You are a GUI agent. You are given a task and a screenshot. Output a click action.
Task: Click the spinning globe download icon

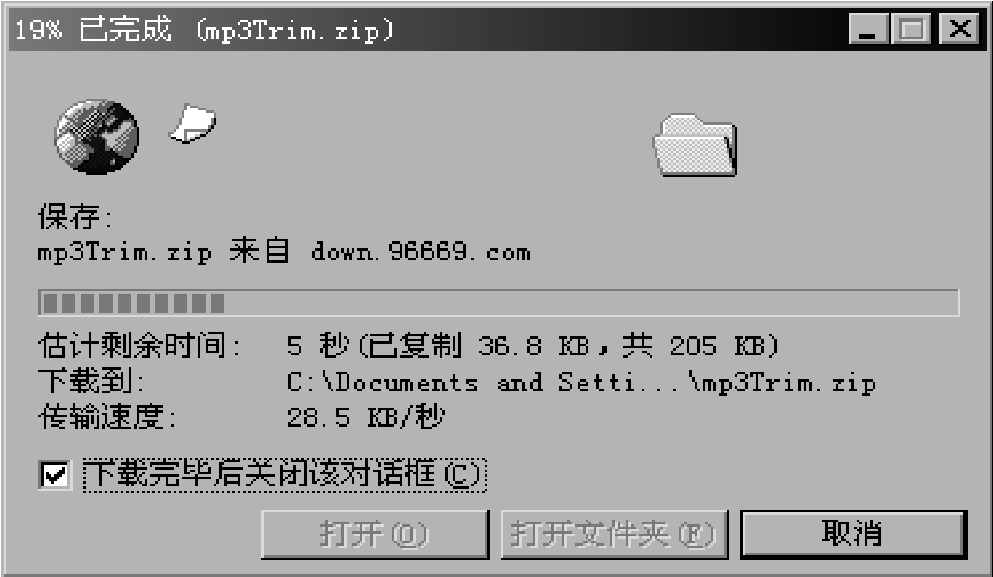pos(97,136)
